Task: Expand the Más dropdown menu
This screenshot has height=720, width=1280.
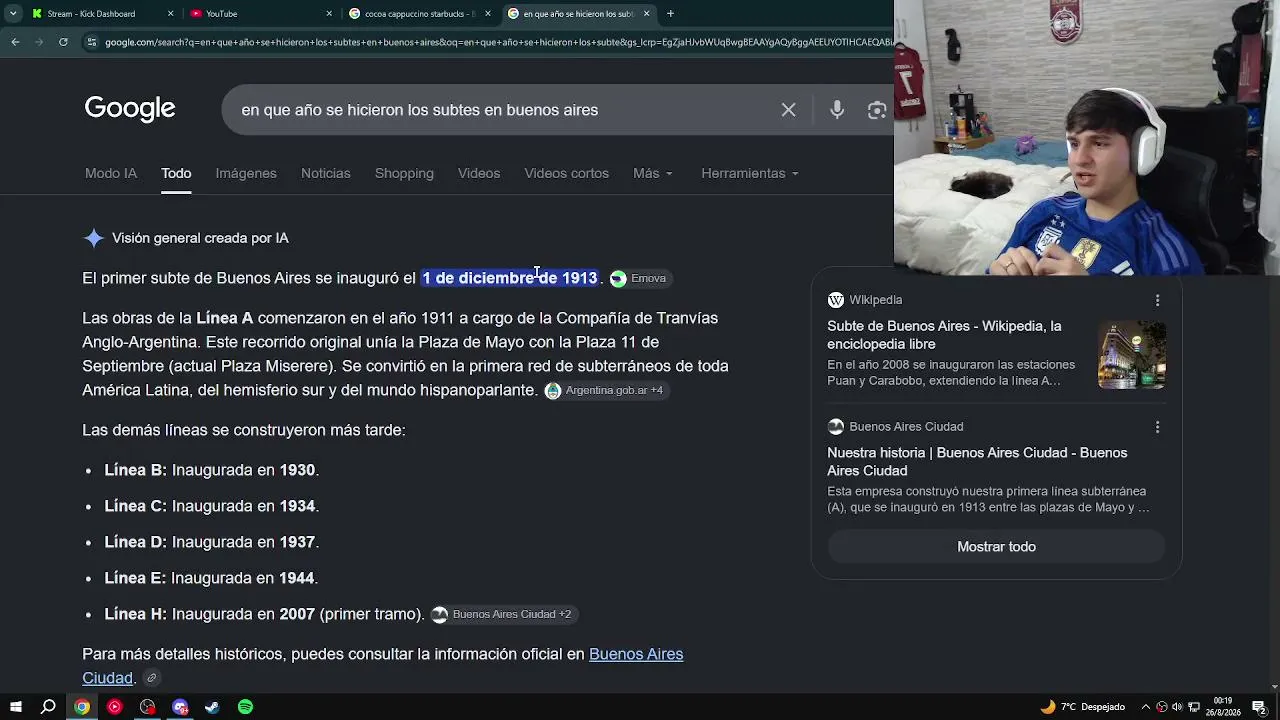Action: [653, 173]
